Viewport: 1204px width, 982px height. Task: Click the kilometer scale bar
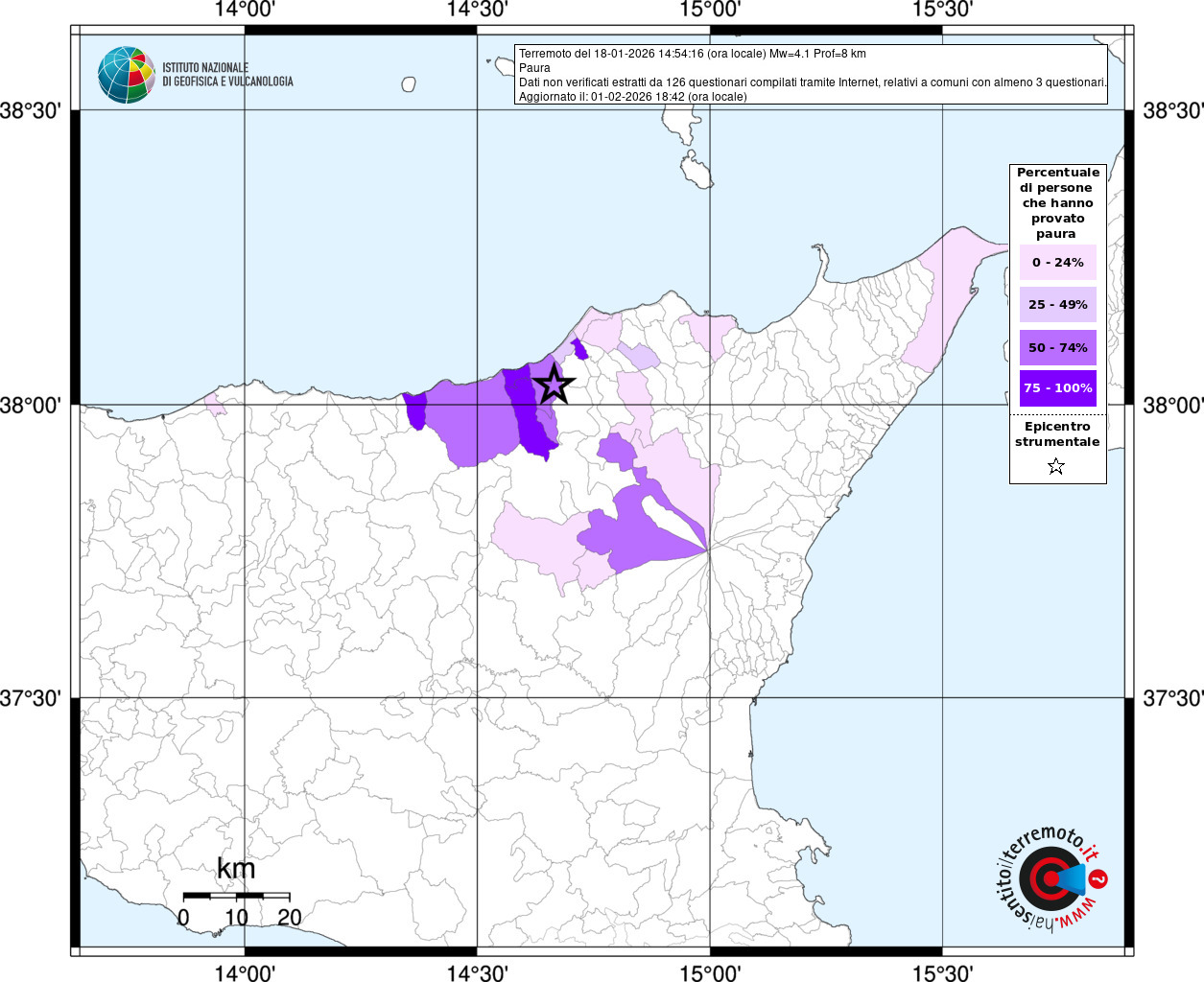pyautogui.click(x=236, y=896)
